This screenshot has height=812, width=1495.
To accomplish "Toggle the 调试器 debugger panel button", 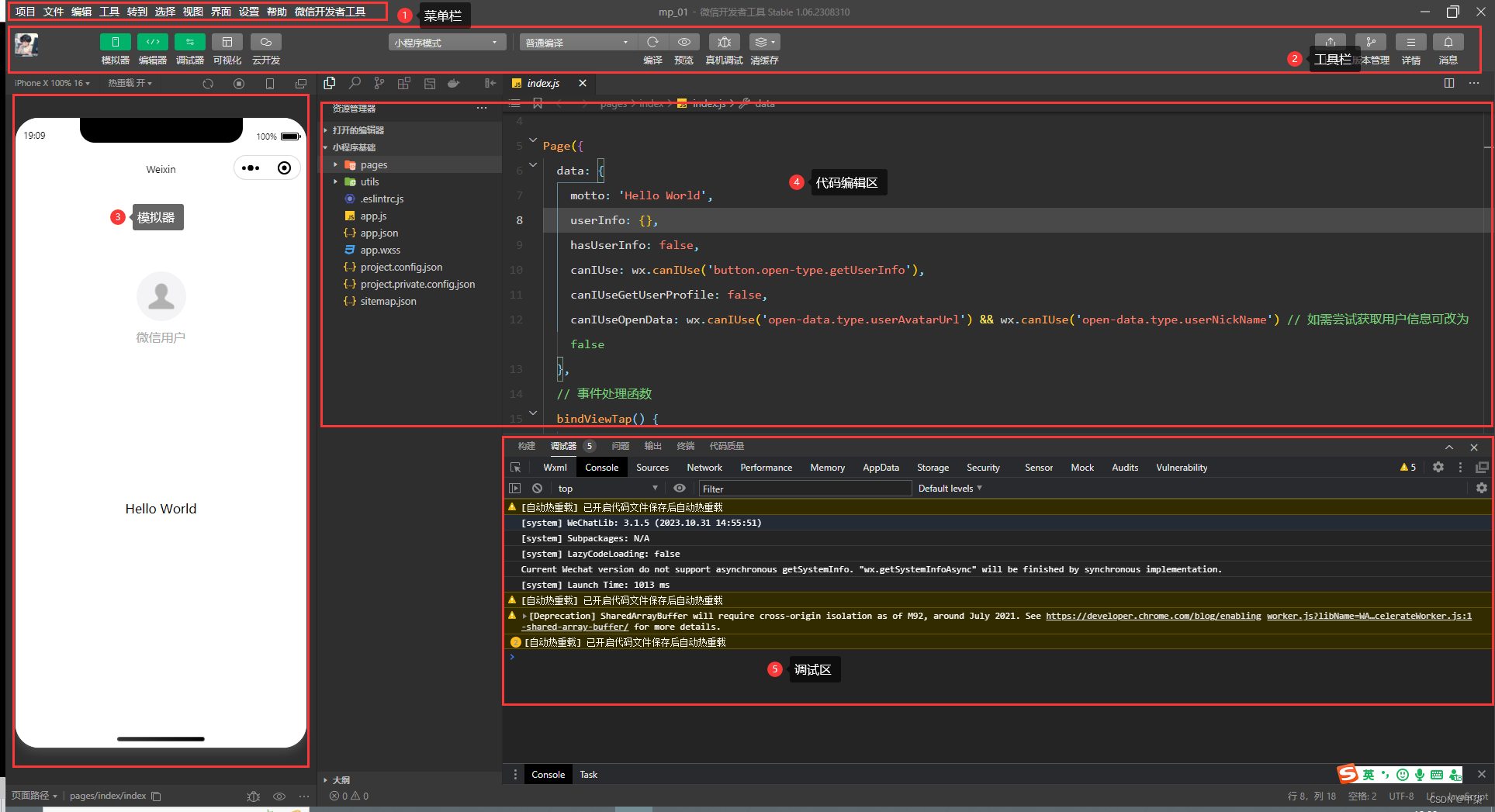I will 190,42.
